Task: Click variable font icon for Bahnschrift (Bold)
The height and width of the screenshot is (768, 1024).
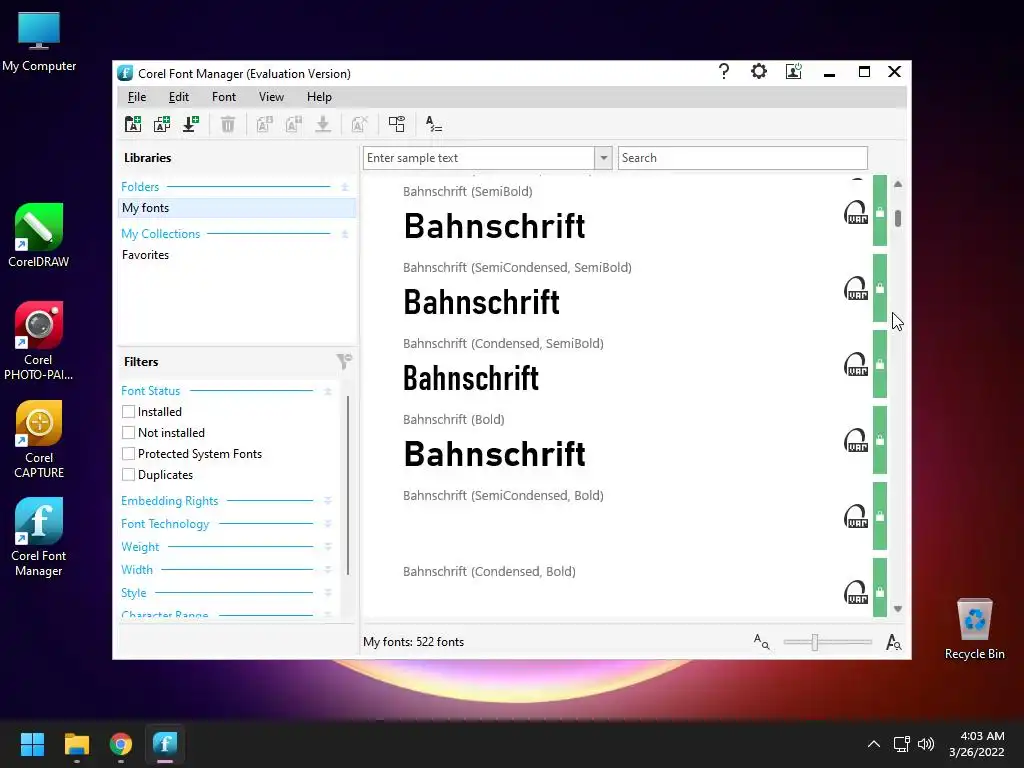Action: (856, 441)
